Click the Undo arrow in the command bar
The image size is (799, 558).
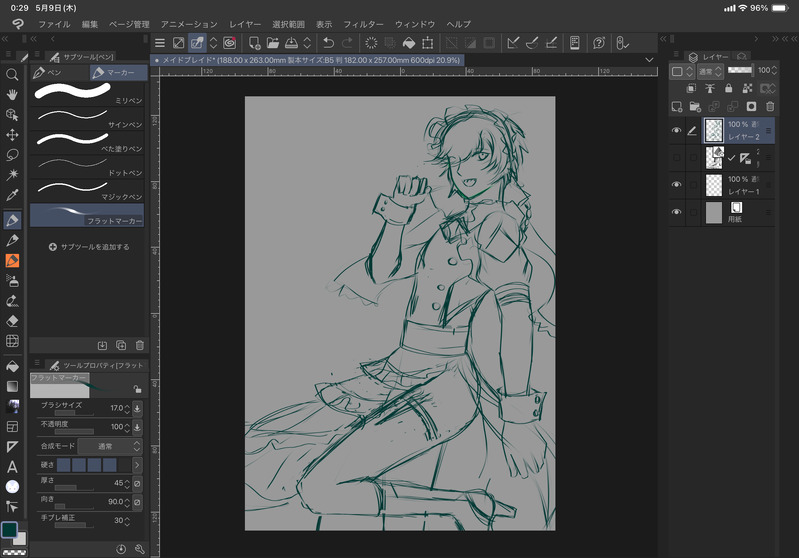click(328, 43)
